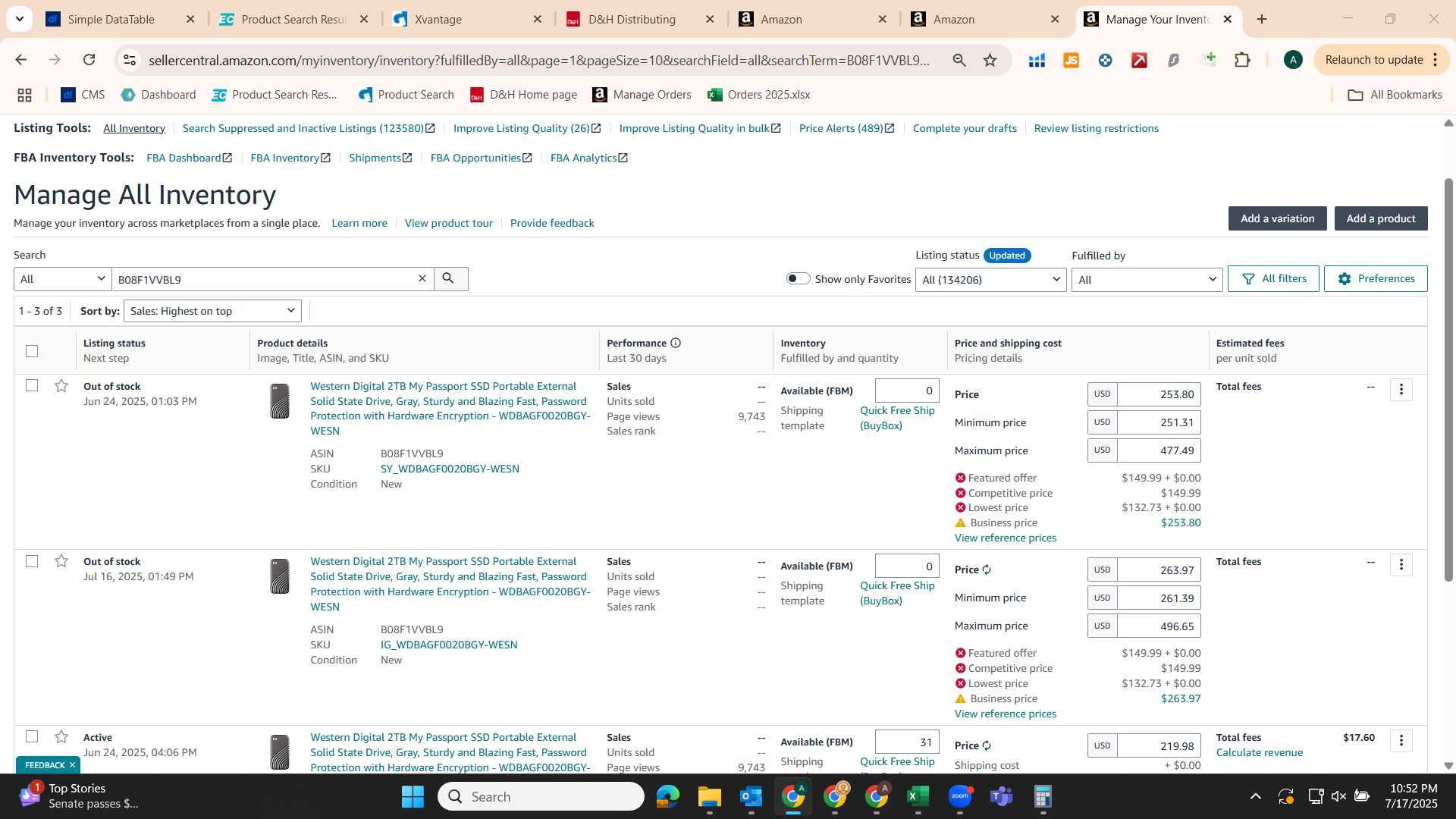Open Microsoft Teams from the taskbar
This screenshot has width=1456, height=819.
point(1002,796)
